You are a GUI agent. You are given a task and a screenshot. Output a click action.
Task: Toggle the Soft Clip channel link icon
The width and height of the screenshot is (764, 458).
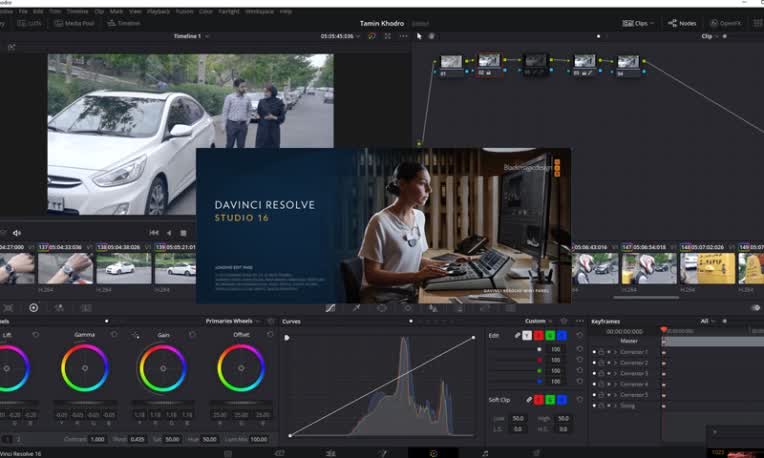point(529,400)
